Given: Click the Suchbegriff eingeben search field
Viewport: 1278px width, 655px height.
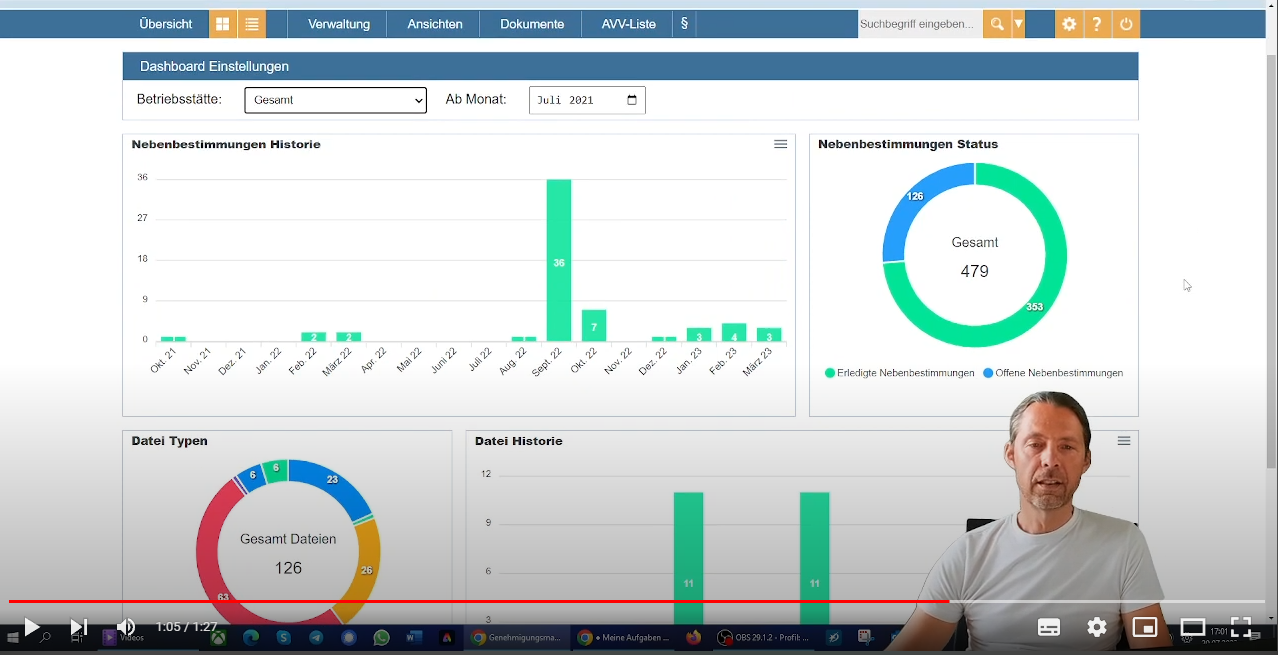Looking at the screenshot, I should [x=918, y=24].
